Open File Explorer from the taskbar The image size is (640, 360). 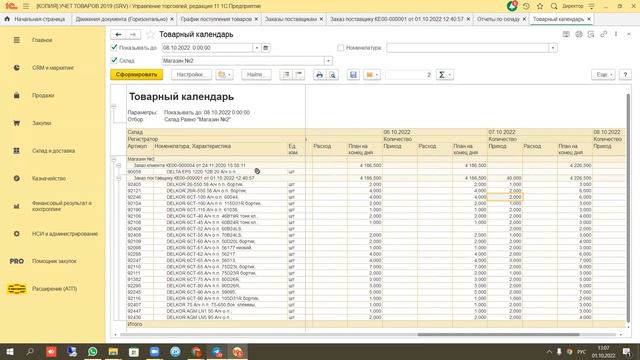point(113,352)
